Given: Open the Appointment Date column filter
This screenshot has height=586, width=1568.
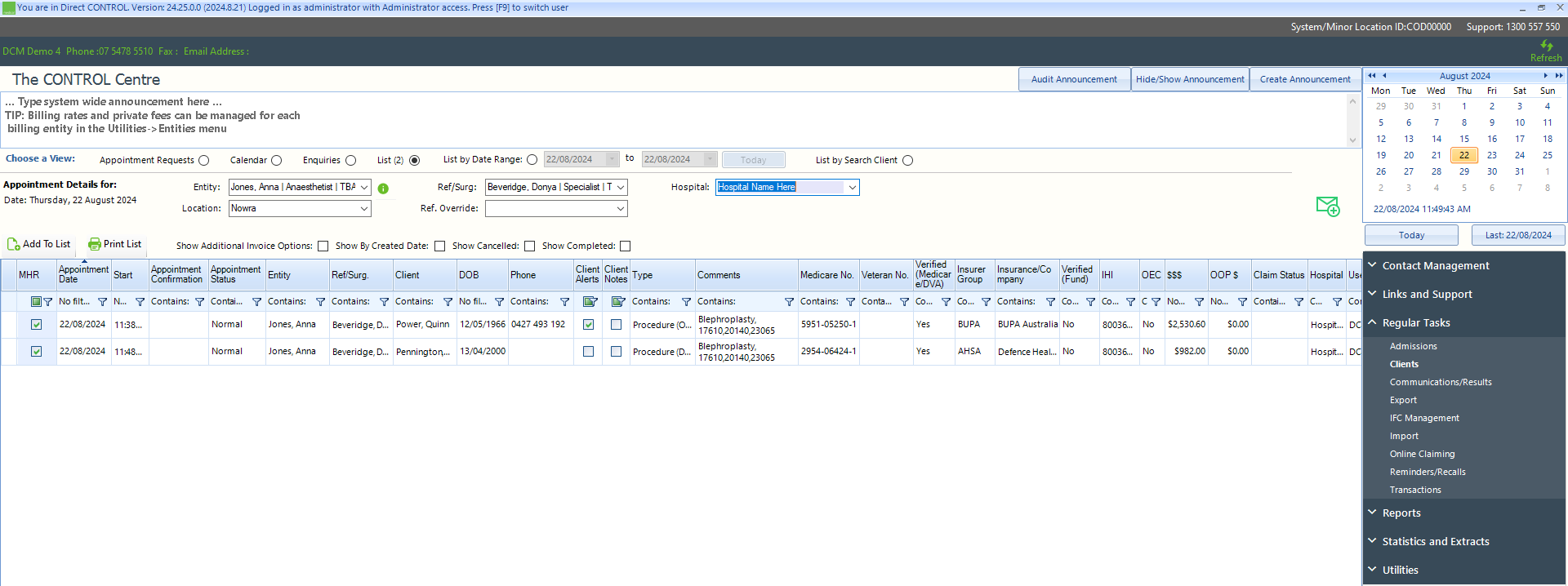Looking at the screenshot, I should pos(102,302).
